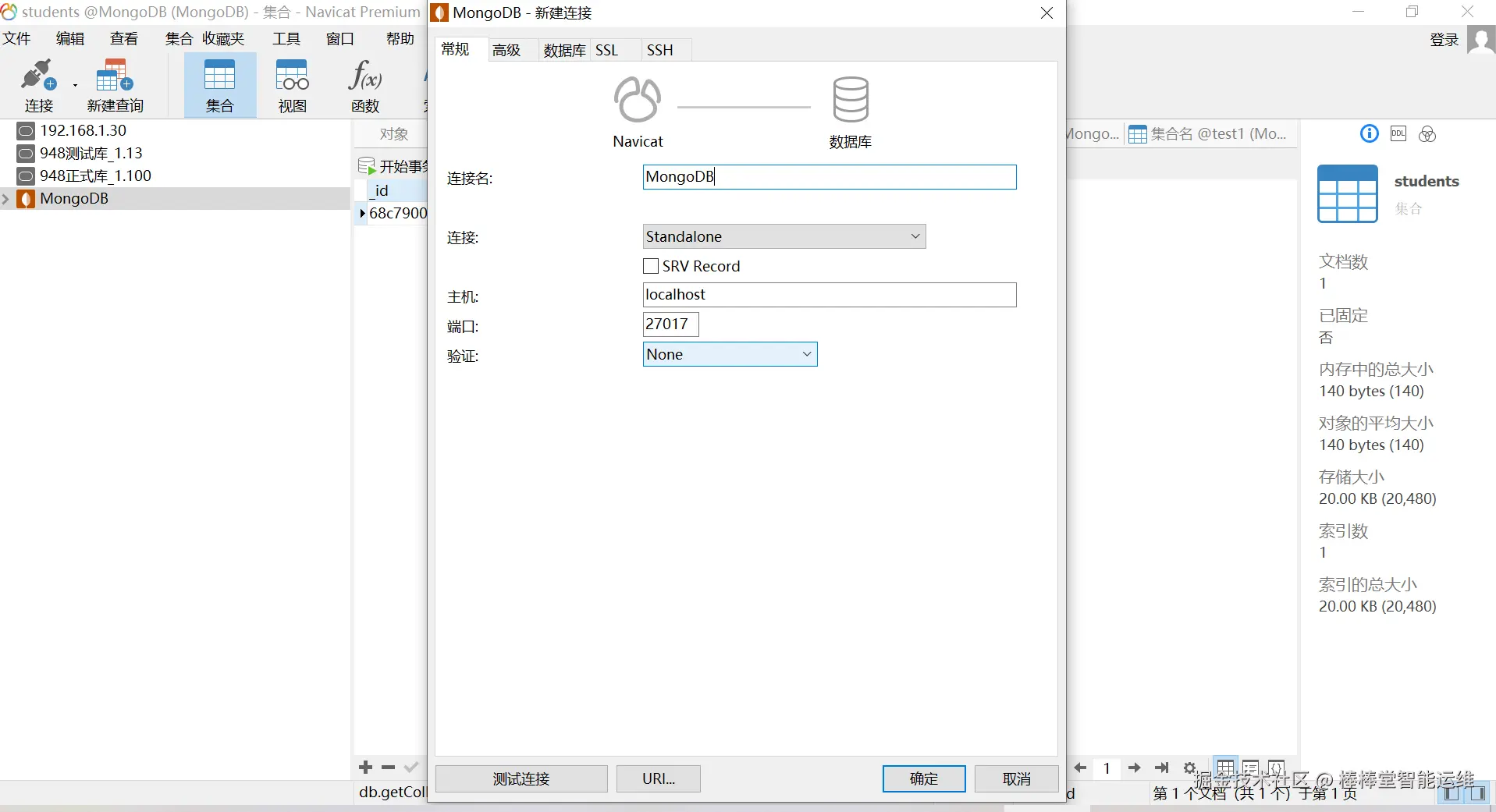Viewport: 1496px width, 812px height.
Task: Click the MongoDB leaf icon in the tree
Action: tap(26, 199)
